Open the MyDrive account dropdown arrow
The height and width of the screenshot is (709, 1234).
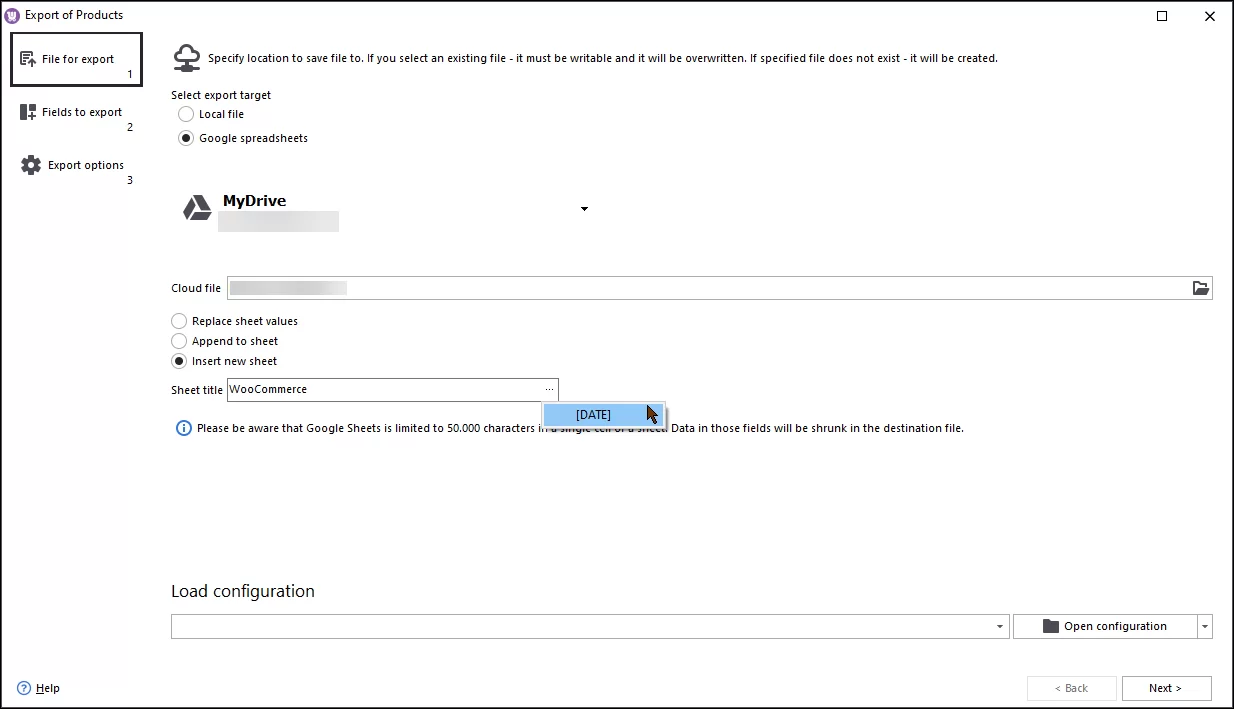coord(584,209)
